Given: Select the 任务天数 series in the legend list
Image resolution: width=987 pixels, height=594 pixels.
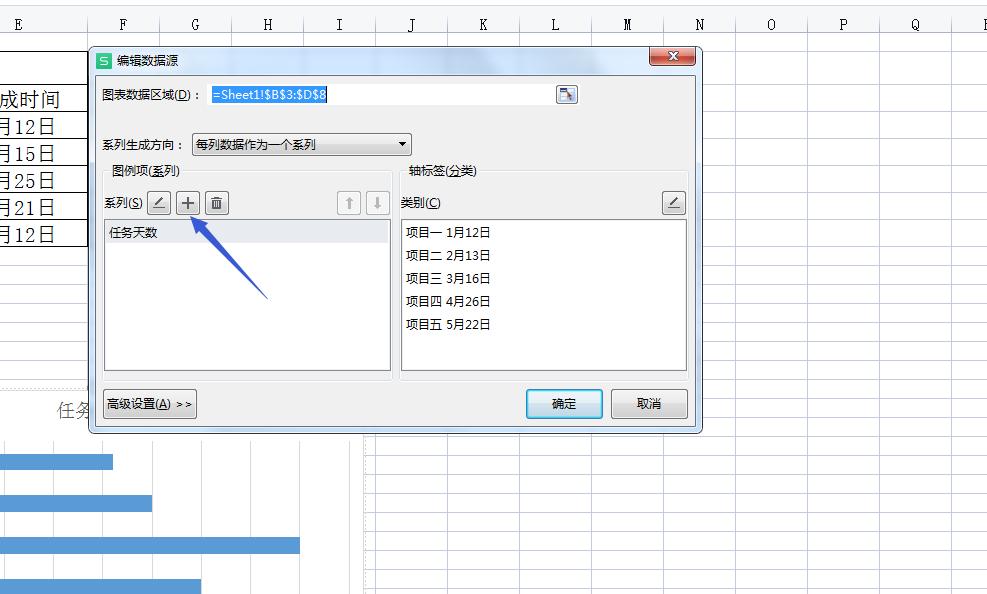Looking at the screenshot, I should [134, 231].
